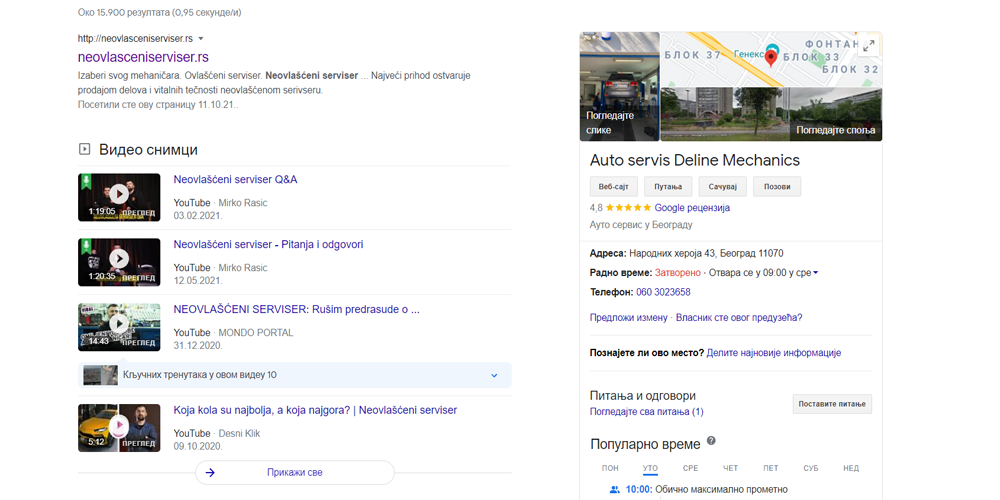Viewport: 1000px width, 500px height.
Task: Select УТО day tab
Action: pos(651,468)
